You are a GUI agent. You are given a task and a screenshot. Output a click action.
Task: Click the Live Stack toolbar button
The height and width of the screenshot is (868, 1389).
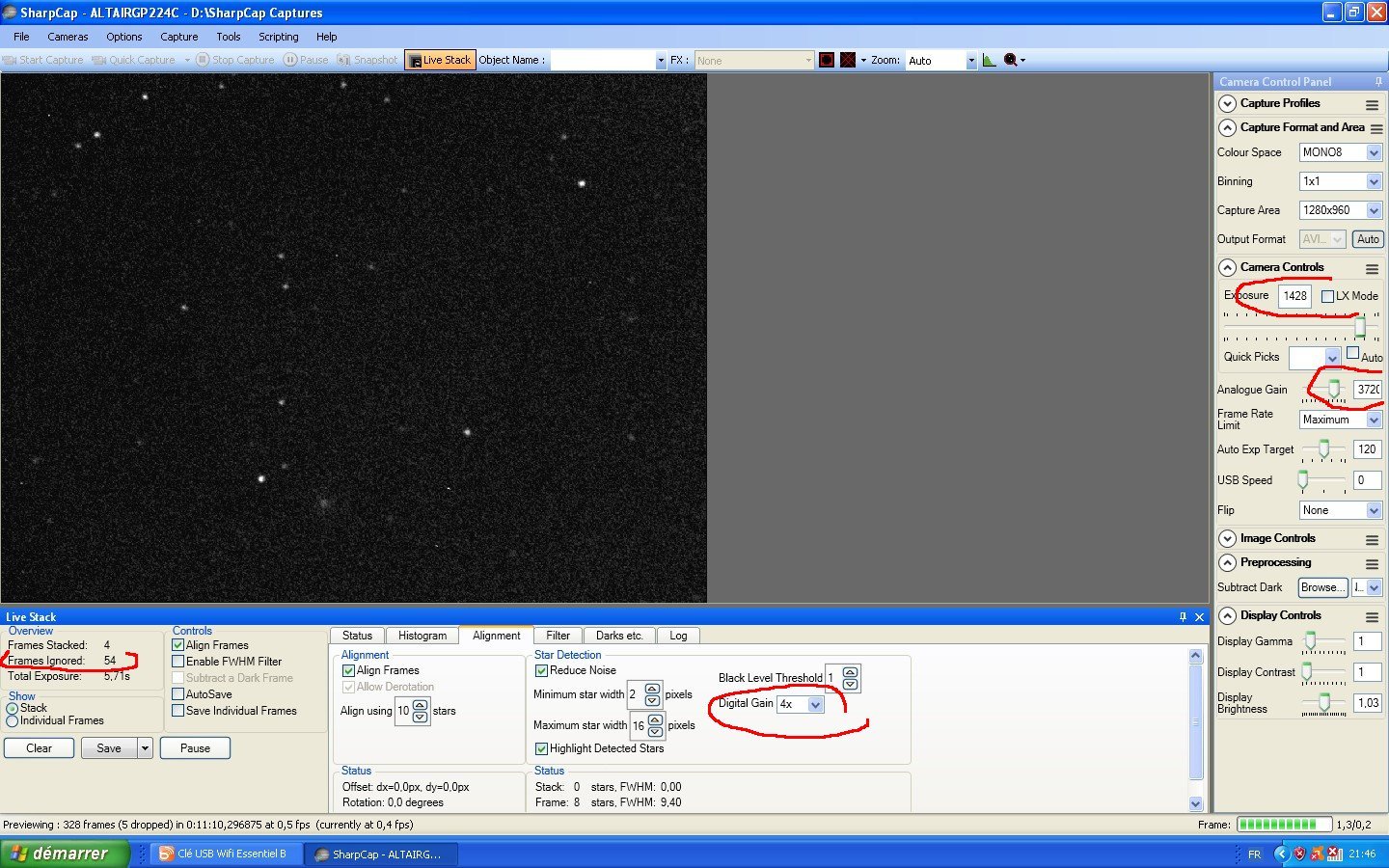[440, 60]
